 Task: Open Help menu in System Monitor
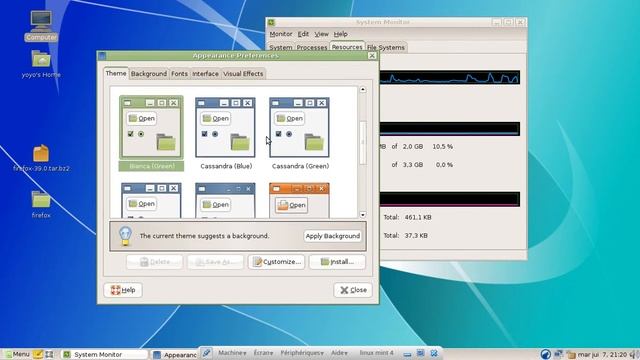tap(340, 34)
